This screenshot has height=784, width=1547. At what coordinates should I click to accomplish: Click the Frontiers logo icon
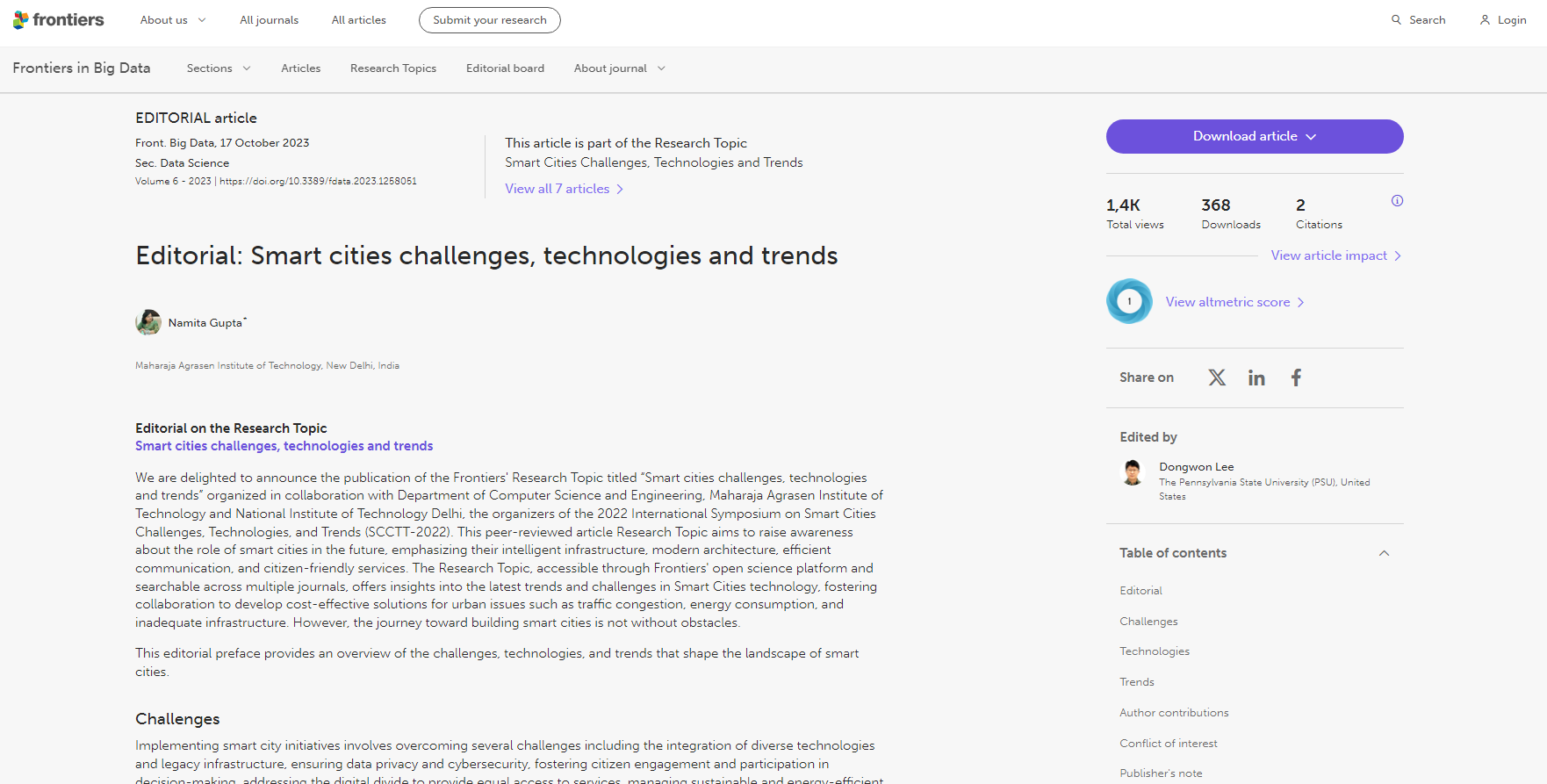click(x=21, y=19)
